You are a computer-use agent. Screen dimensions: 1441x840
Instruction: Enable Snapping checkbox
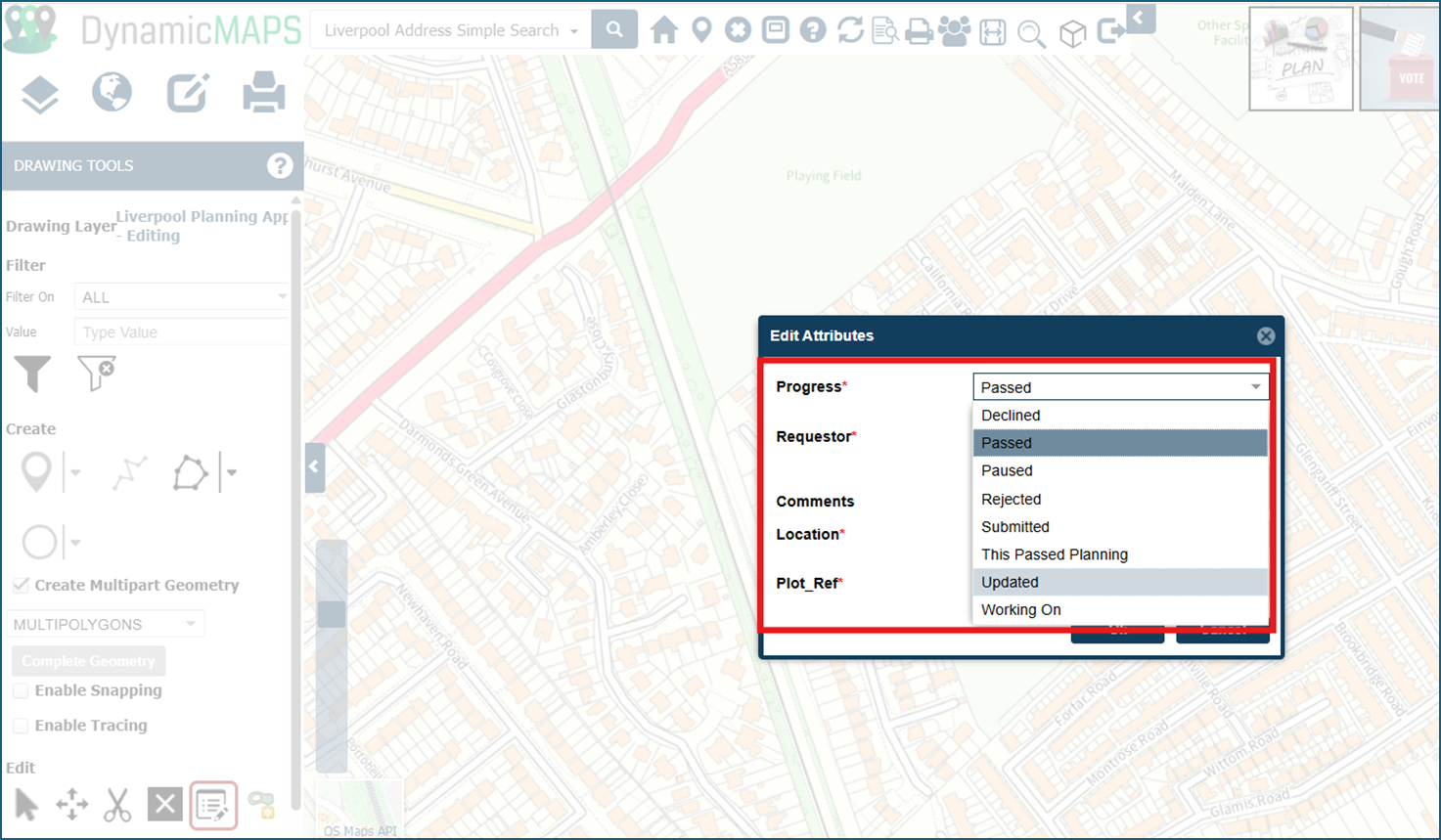coord(21,690)
